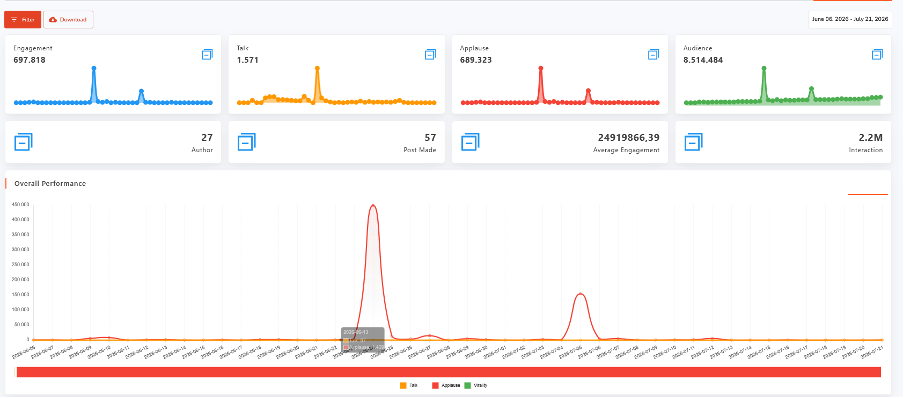Open the date range picker

click(850, 19)
